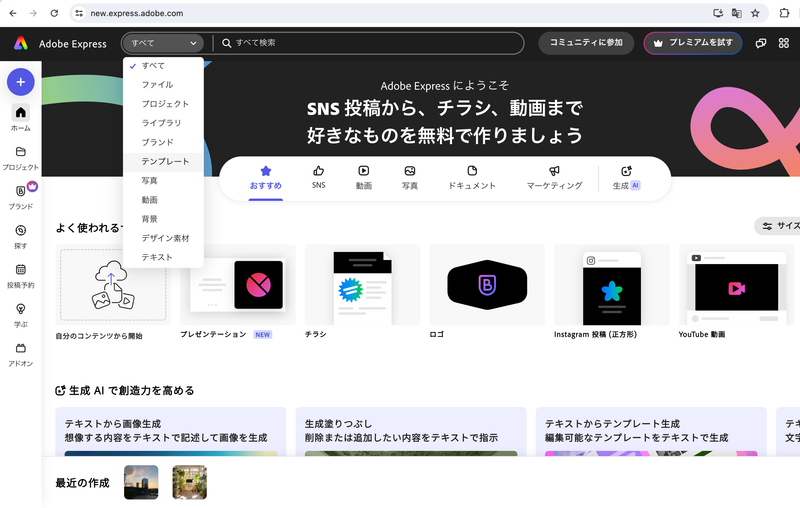
Task: Click the Adobe Express logo icon
Action: (x=21, y=43)
